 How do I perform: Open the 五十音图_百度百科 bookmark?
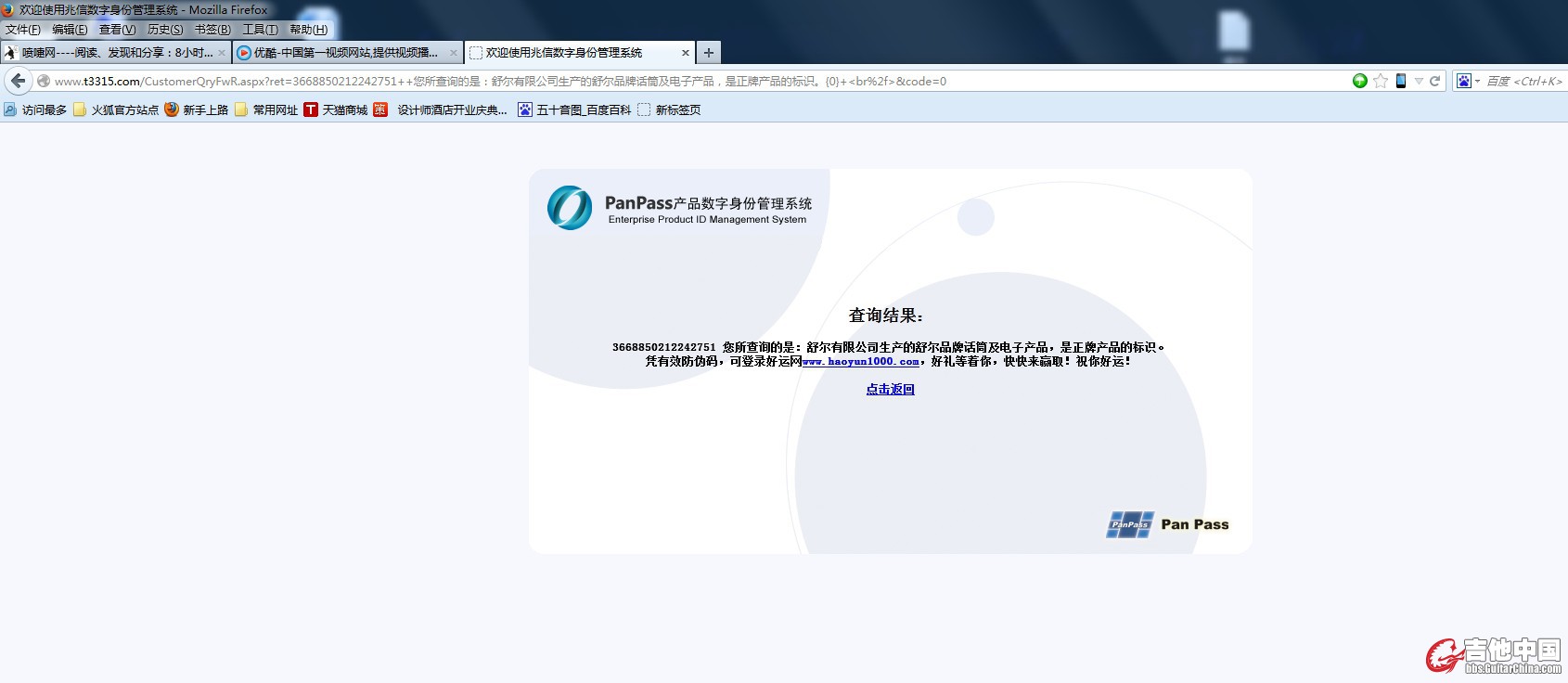pos(574,110)
